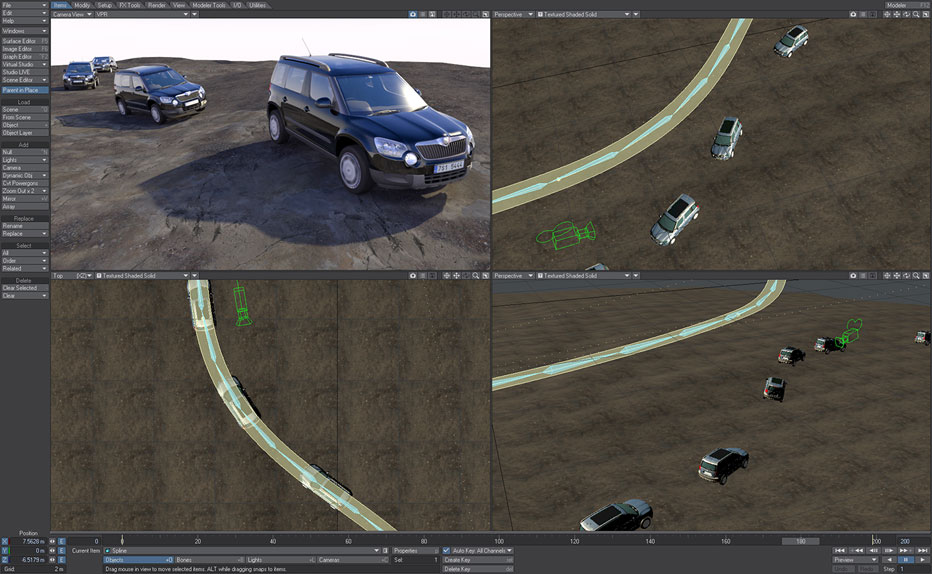
Task: Open the Preview dropdown
Action: pyautogui.click(x=855, y=560)
